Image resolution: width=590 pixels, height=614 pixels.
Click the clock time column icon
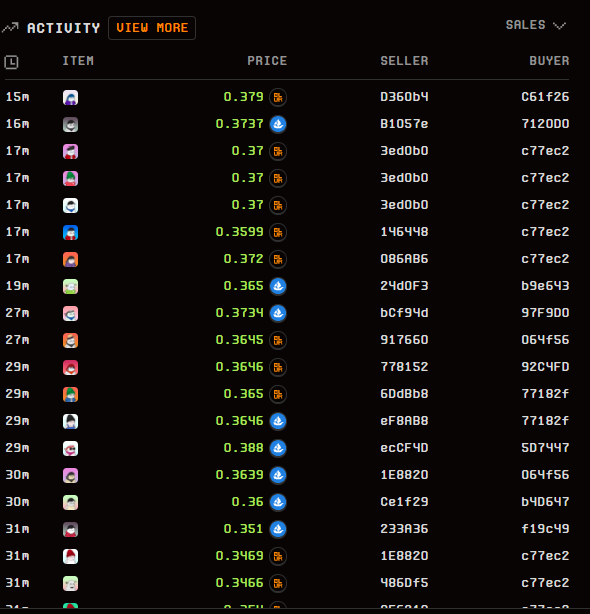[11, 62]
